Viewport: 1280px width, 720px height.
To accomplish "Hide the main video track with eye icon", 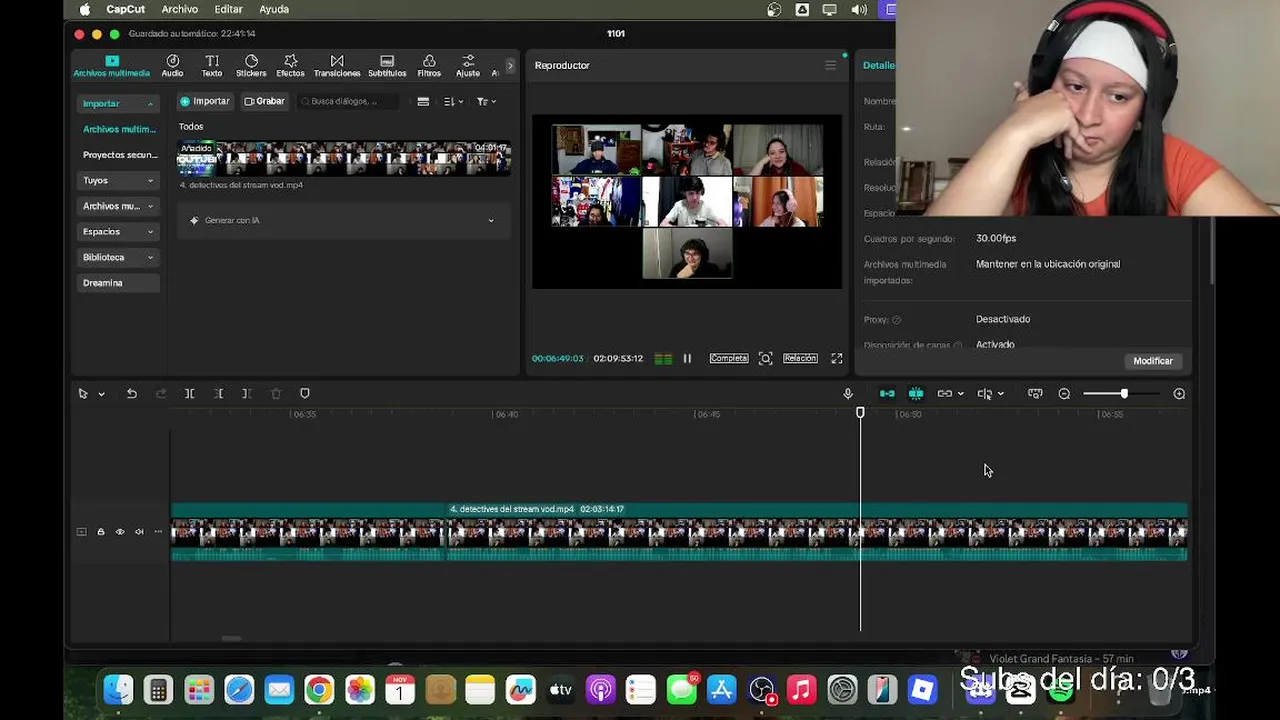I will pos(120,532).
